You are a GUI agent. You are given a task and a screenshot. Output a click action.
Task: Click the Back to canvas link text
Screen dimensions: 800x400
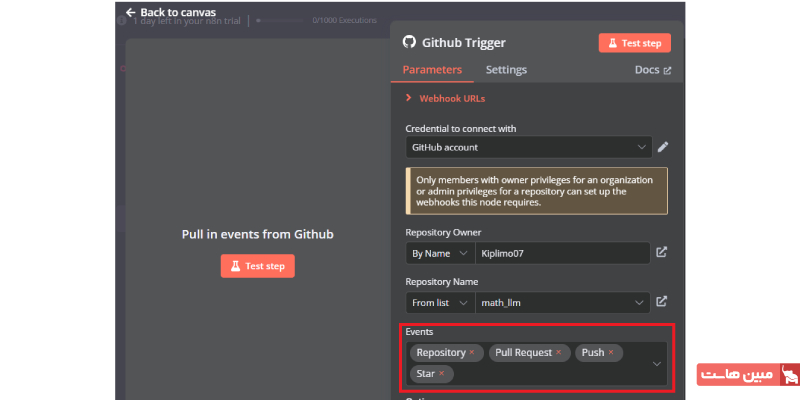(178, 12)
